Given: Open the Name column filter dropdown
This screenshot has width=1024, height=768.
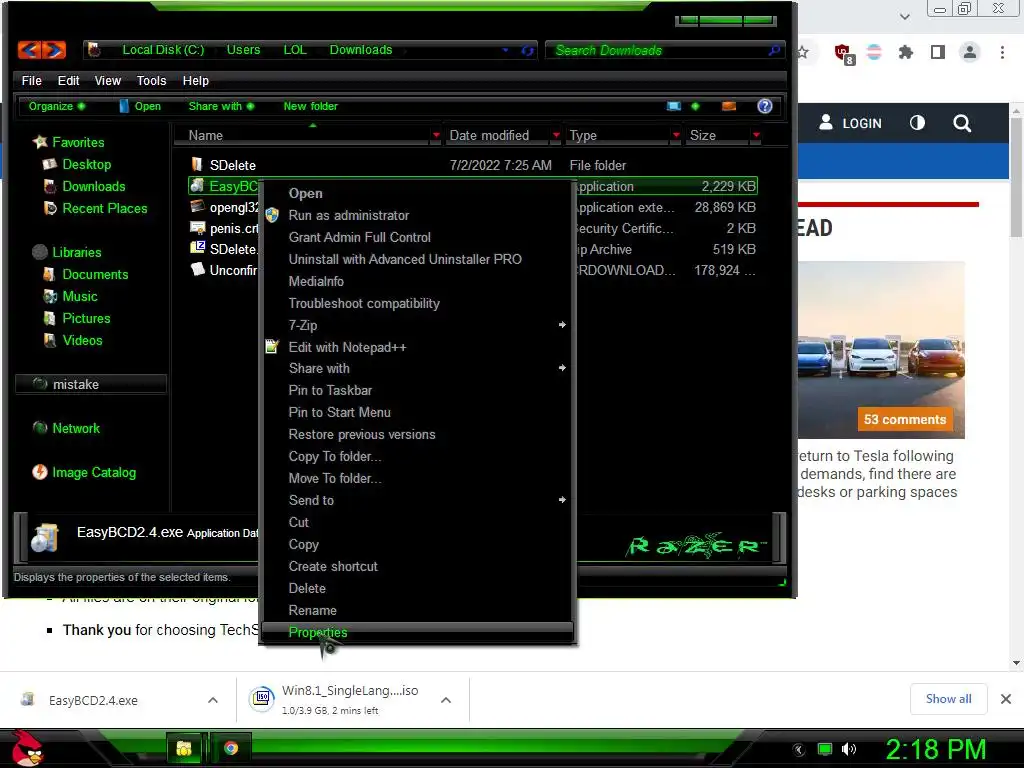Looking at the screenshot, I should 436,135.
